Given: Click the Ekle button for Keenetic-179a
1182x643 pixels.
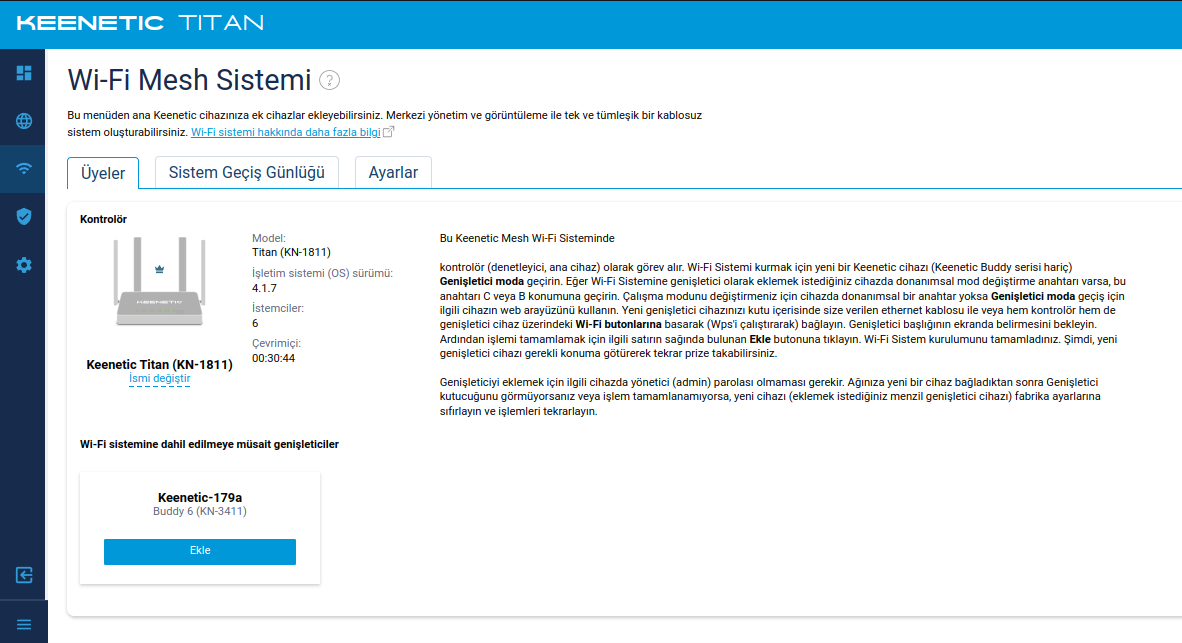Looking at the screenshot, I should pyautogui.click(x=200, y=551).
